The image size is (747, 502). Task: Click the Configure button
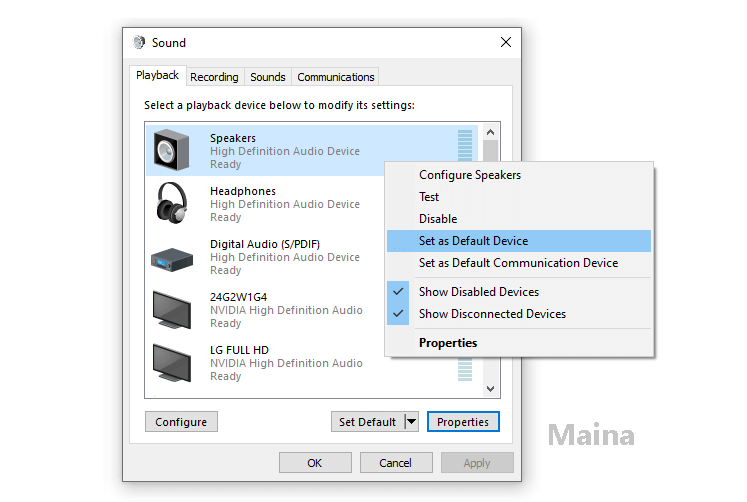(x=181, y=422)
